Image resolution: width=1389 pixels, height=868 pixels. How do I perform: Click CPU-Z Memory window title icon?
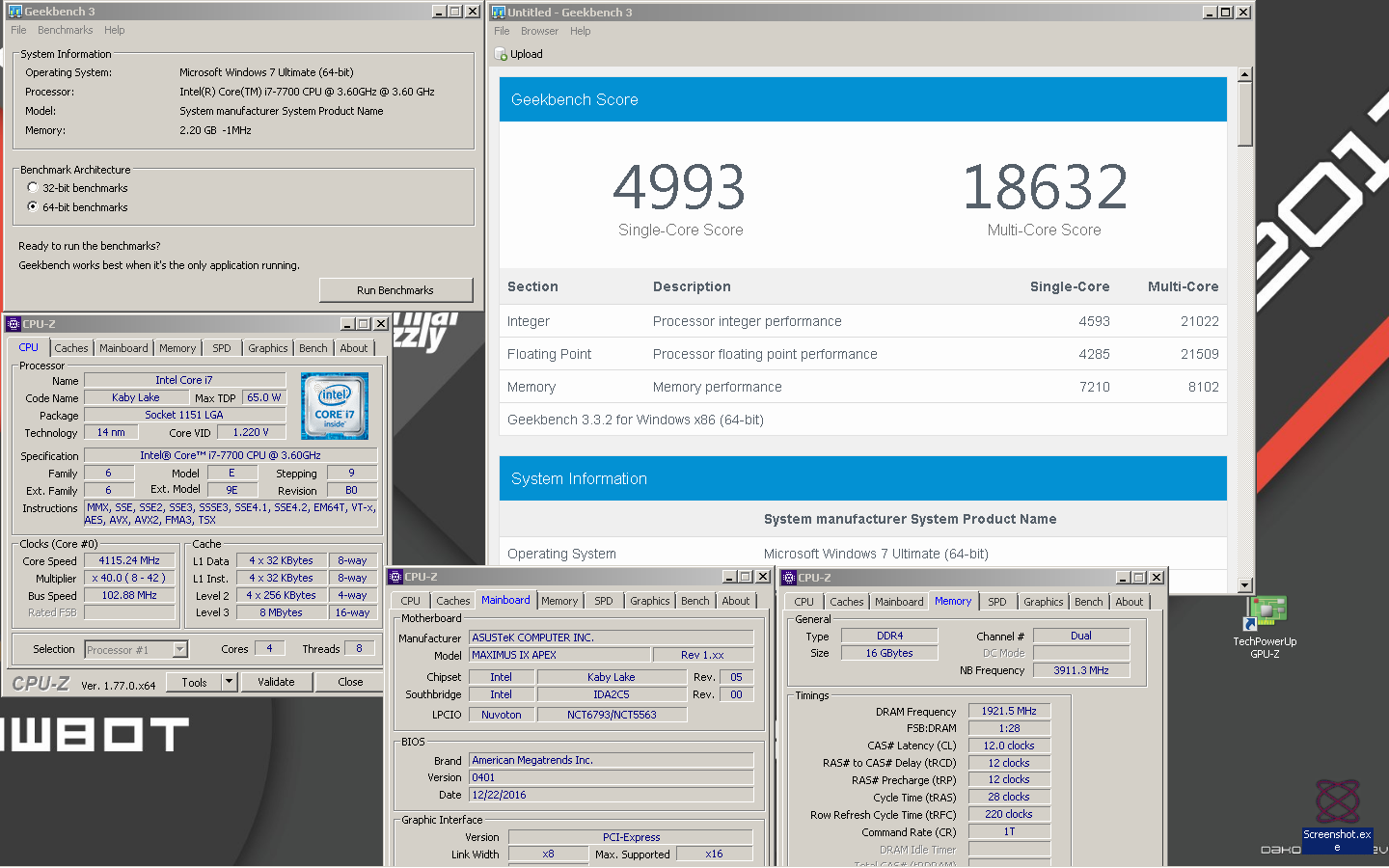[x=789, y=578]
